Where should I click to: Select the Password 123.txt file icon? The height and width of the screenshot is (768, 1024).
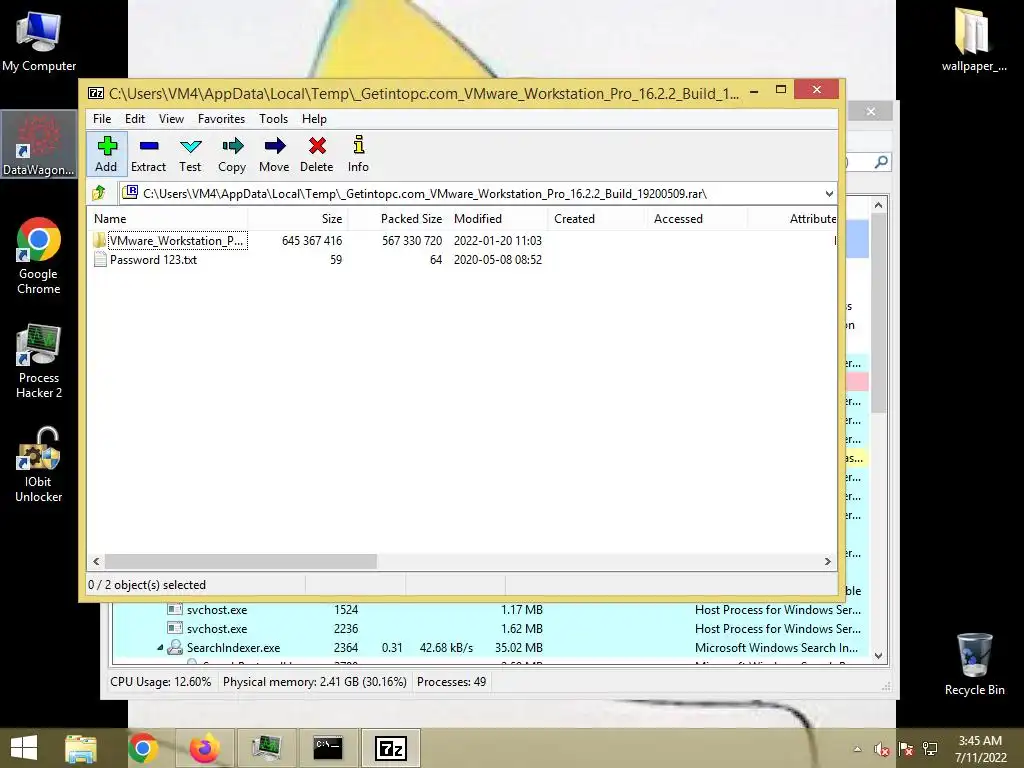[x=100, y=259]
